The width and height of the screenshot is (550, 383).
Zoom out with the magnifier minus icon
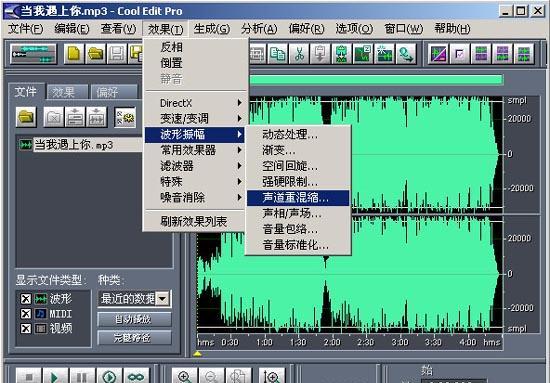(212, 376)
